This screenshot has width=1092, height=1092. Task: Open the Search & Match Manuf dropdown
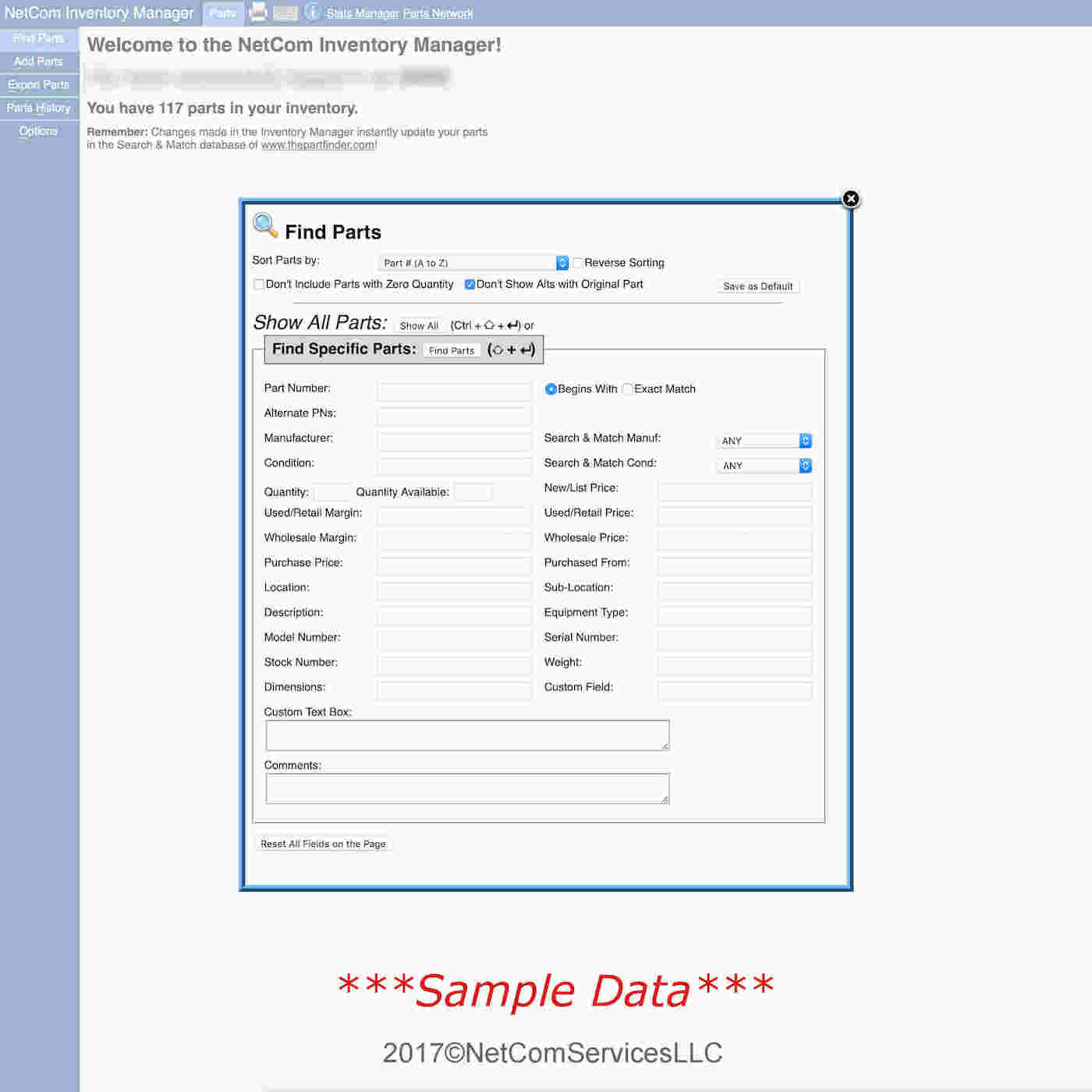(x=764, y=441)
